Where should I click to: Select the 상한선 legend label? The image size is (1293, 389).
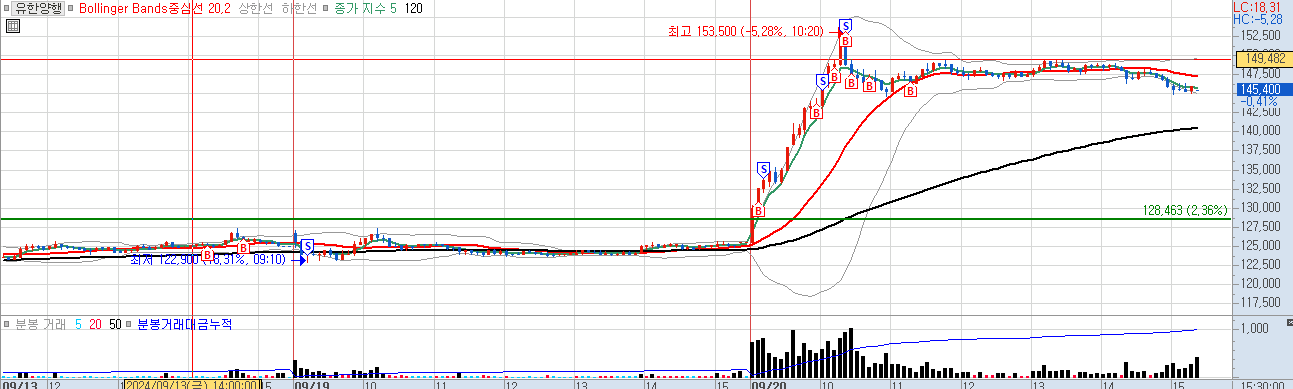click(x=257, y=8)
